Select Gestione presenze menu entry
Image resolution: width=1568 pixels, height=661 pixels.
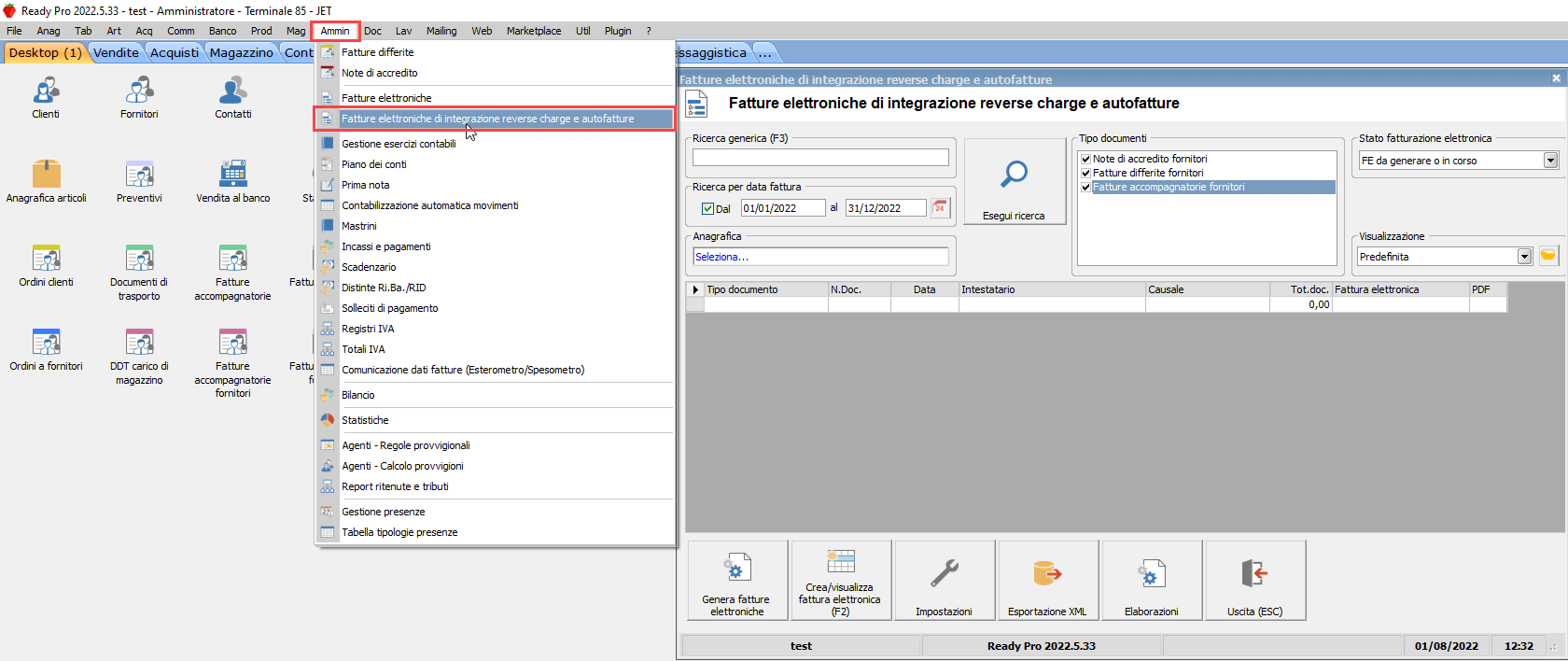pyautogui.click(x=495, y=512)
